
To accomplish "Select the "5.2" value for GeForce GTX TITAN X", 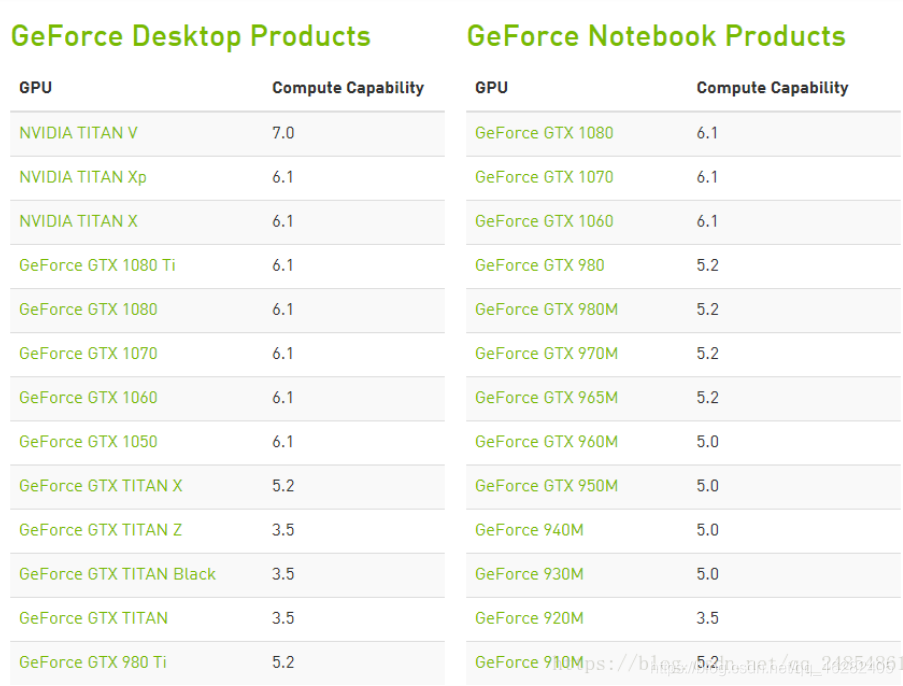I will (283, 486).
